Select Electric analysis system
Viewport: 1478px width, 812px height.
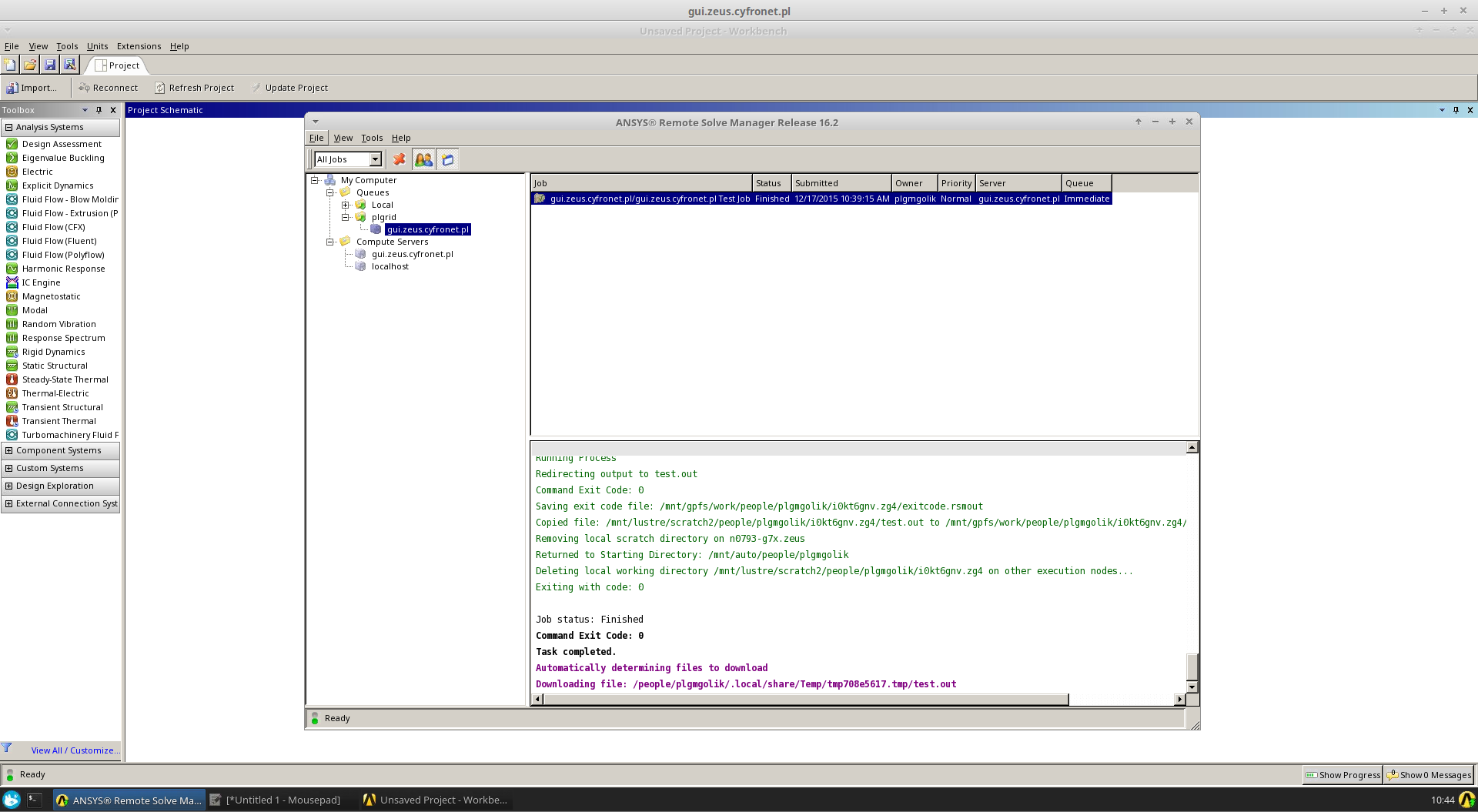37,172
